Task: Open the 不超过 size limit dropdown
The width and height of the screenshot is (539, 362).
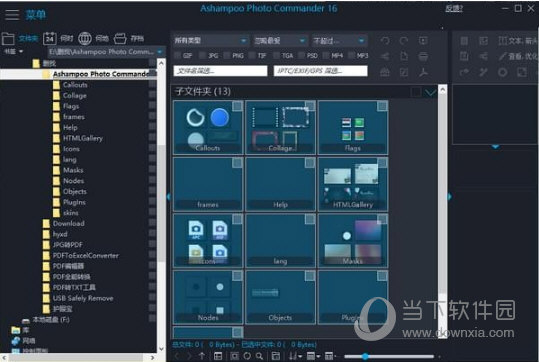Action: (339, 41)
